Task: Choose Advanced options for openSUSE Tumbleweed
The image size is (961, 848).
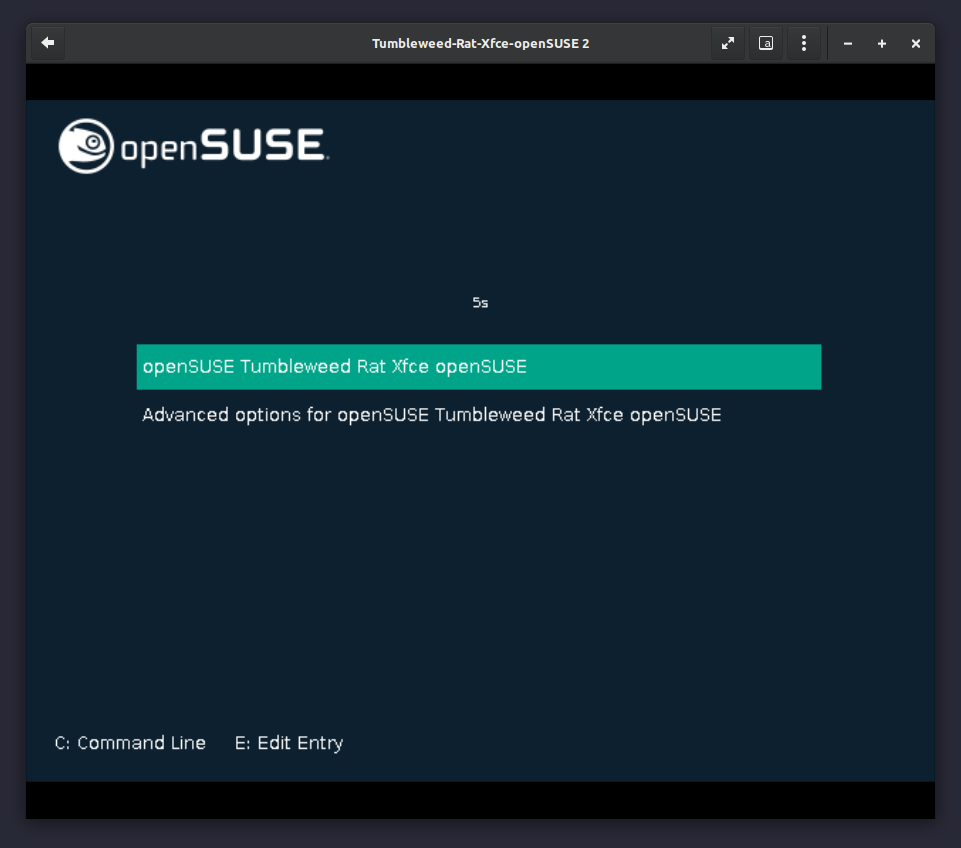Action: click(431, 414)
